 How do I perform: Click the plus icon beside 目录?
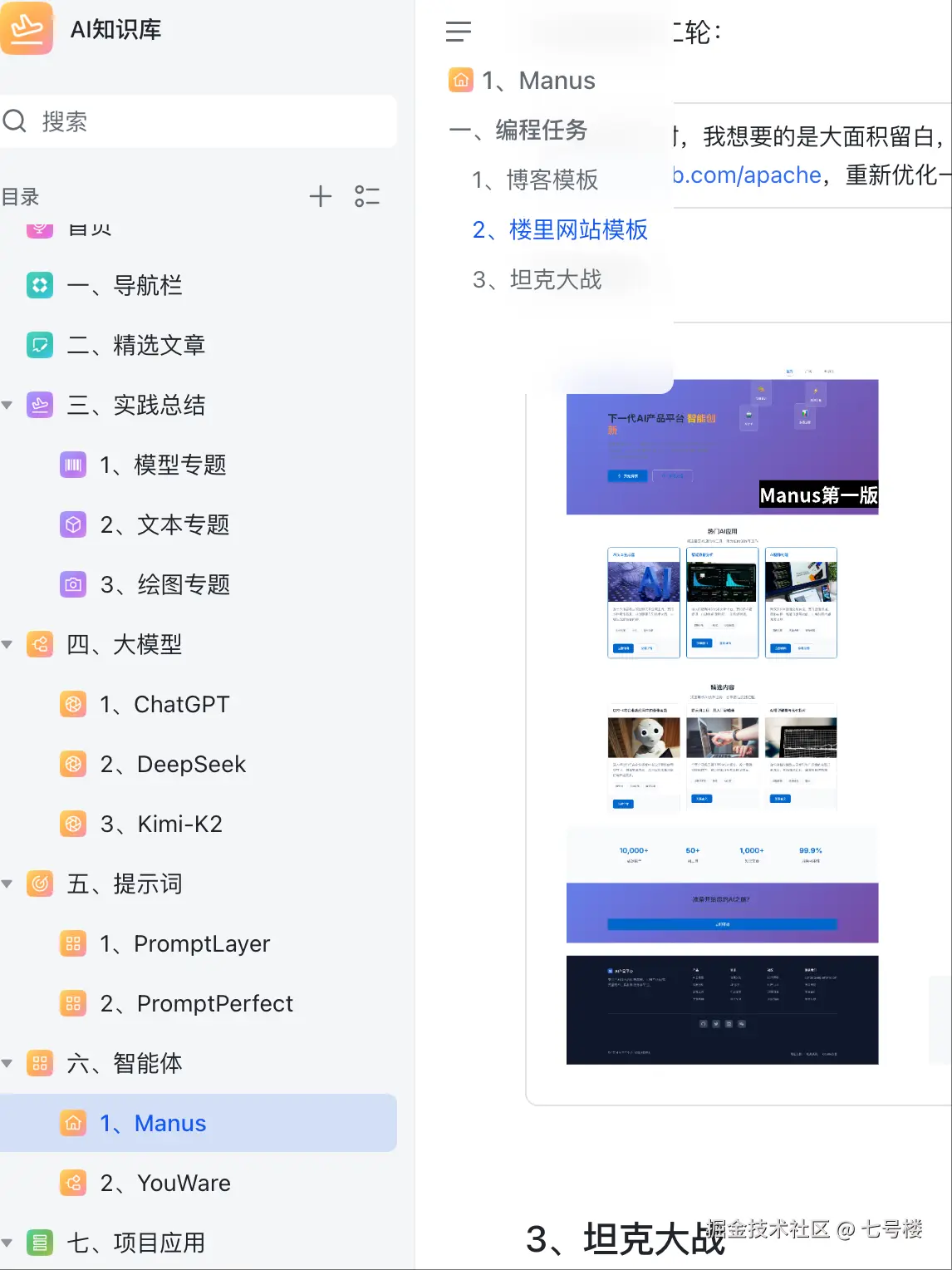321,196
